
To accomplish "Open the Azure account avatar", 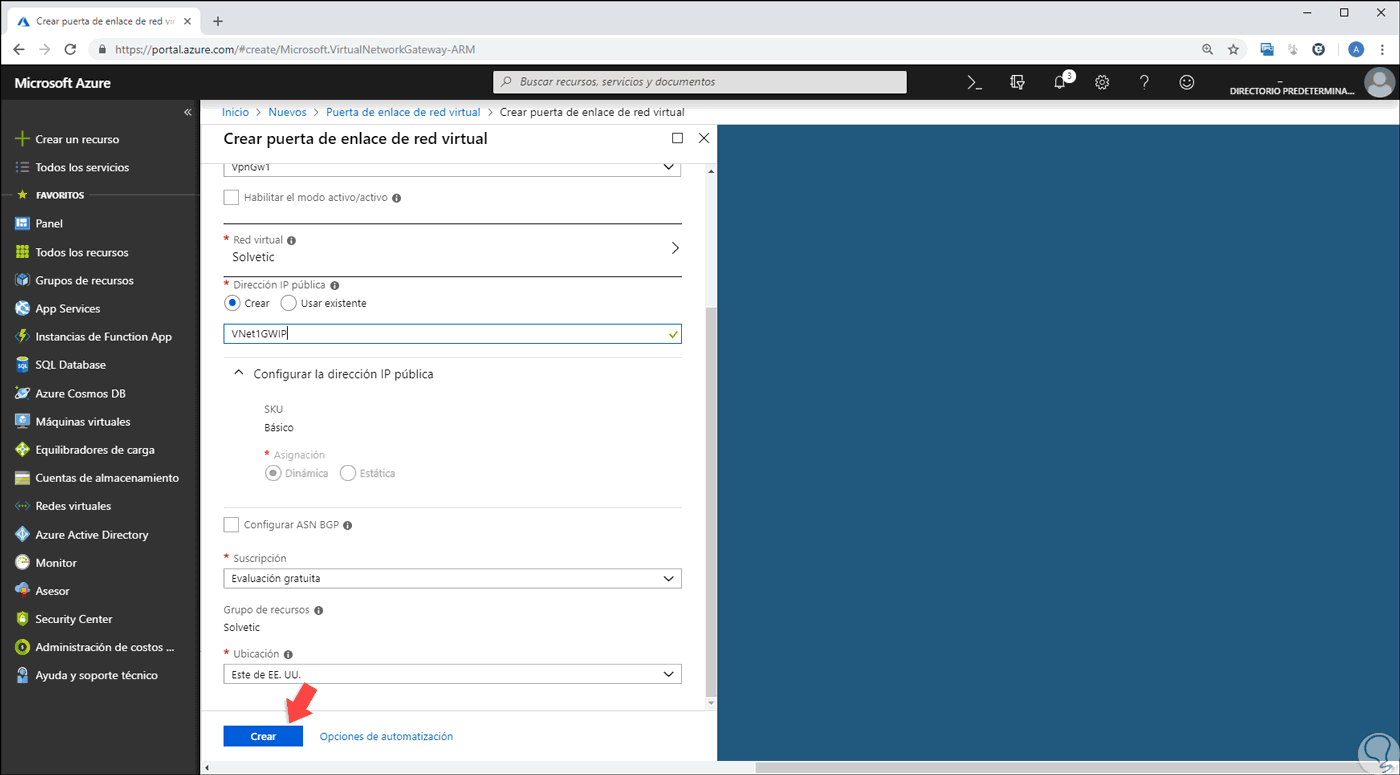I will click(1380, 82).
